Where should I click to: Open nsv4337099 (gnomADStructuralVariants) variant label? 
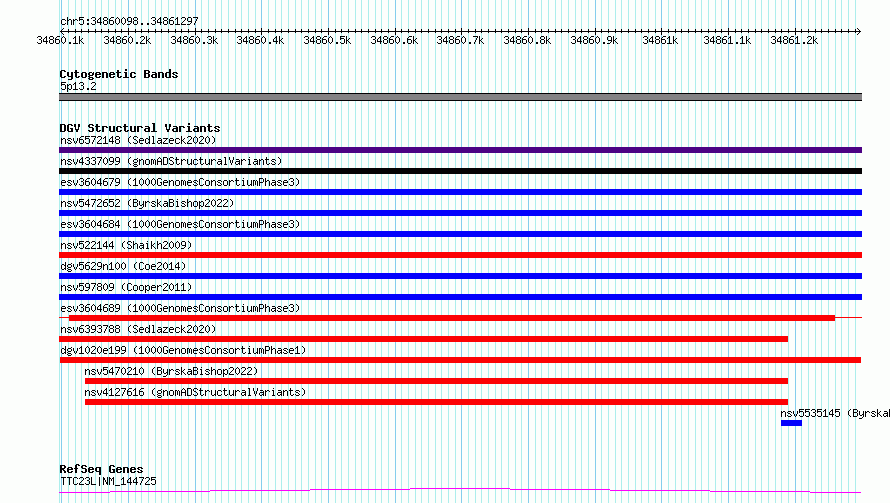point(171,161)
